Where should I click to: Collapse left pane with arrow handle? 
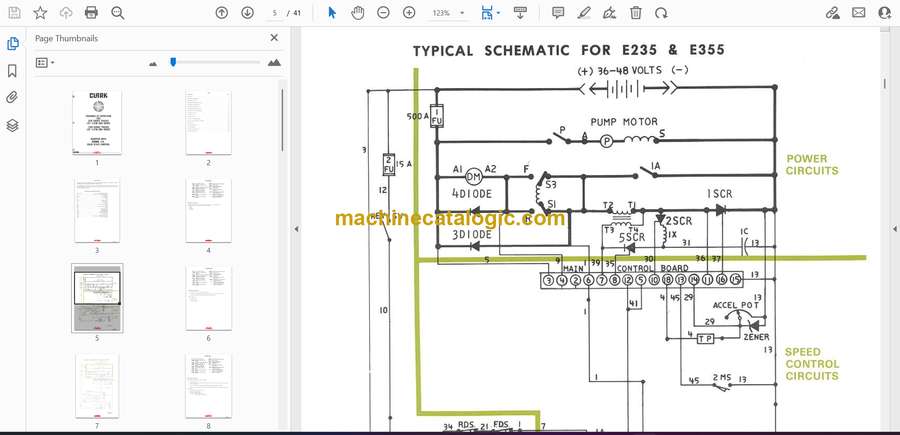click(x=296, y=229)
